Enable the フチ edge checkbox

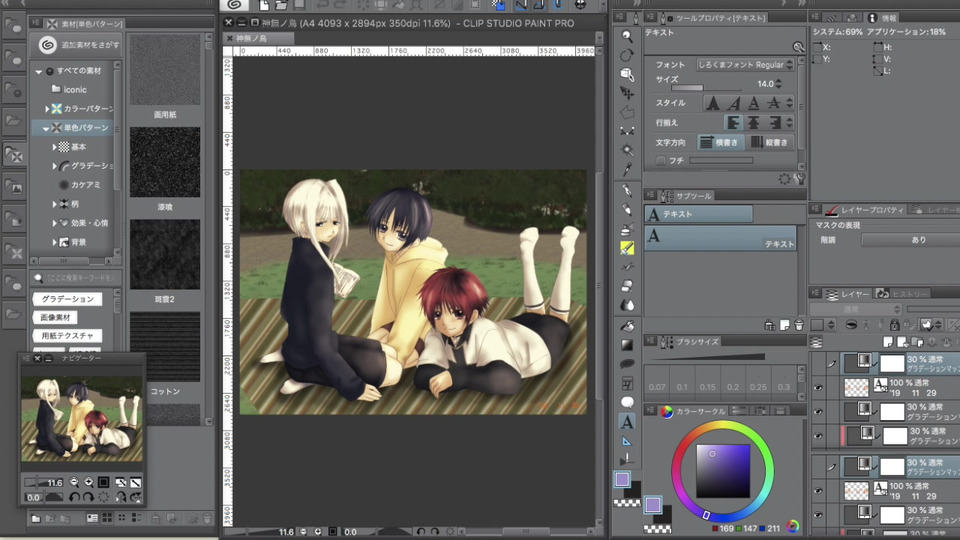coord(661,160)
